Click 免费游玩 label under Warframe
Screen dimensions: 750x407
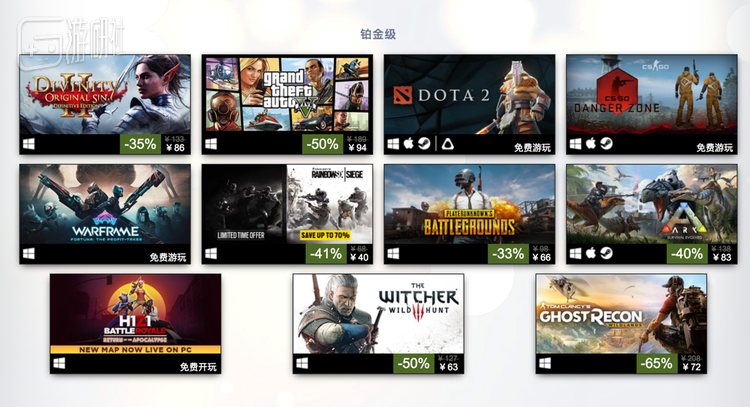click(167, 257)
